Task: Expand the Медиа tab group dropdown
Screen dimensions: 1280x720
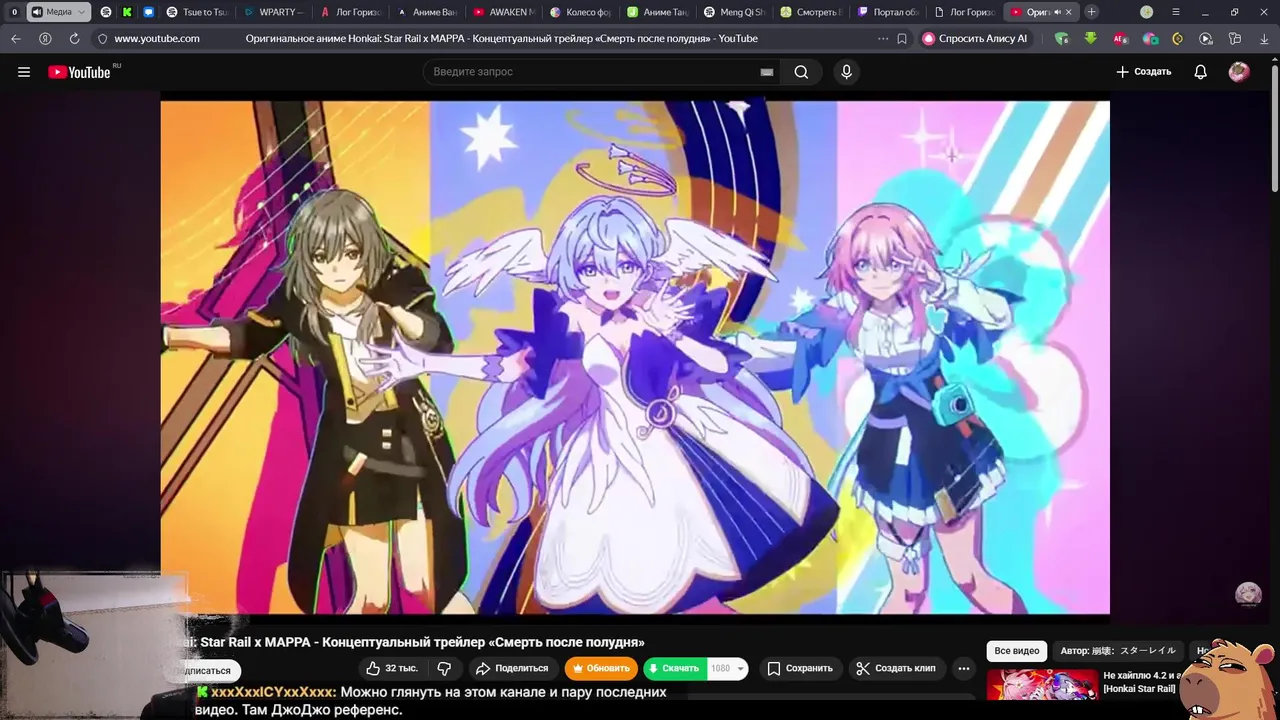Action: tap(82, 12)
